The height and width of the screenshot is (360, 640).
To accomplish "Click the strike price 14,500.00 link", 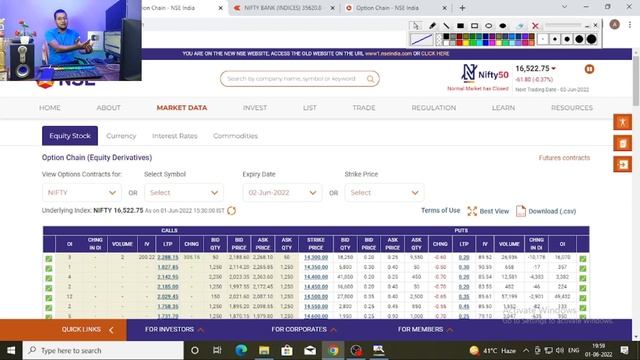I will coord(316,297).
